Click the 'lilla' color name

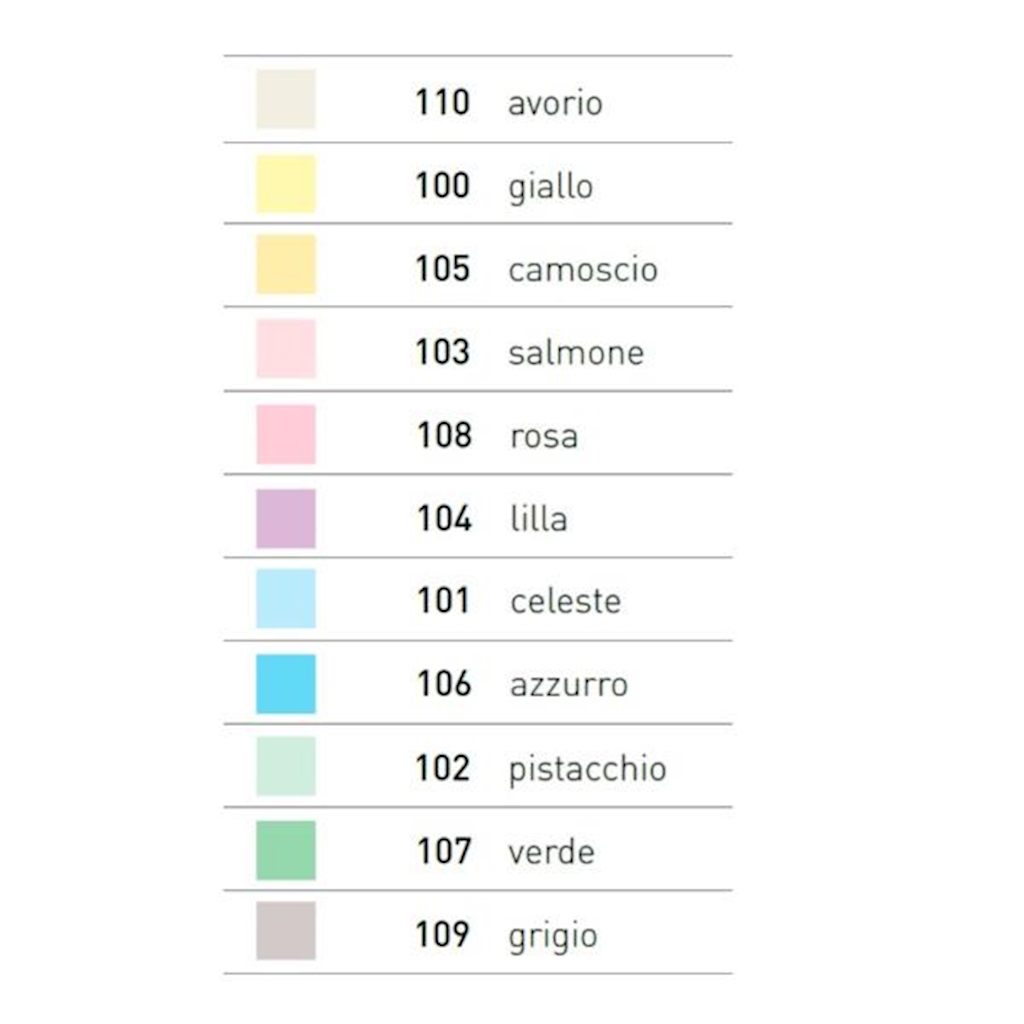pos(538,519)
